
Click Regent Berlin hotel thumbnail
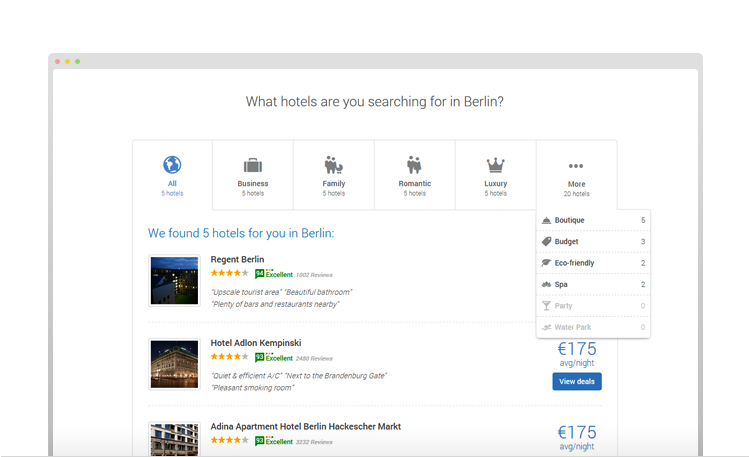pyautogui.click(x=174, y=280)
